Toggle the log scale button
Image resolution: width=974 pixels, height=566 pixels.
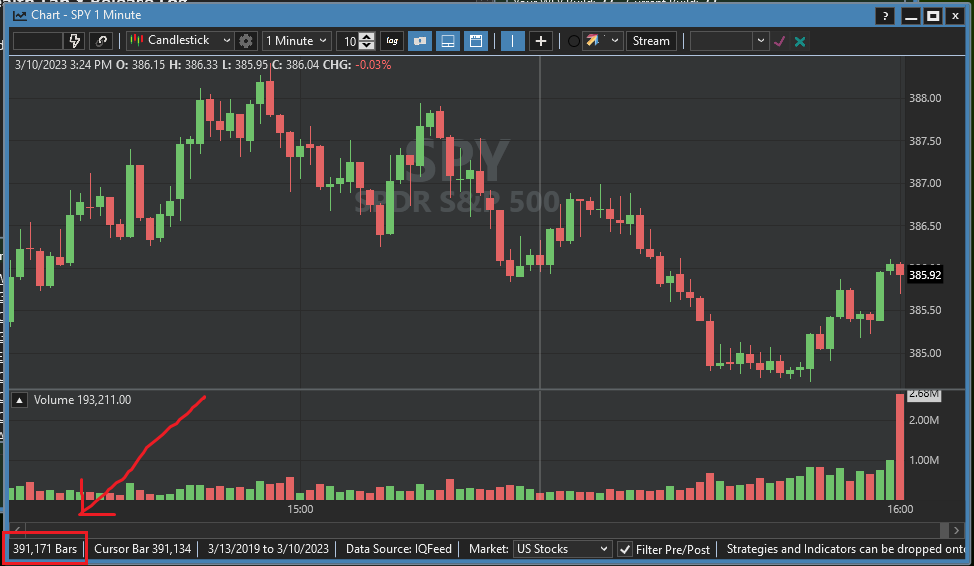392,41
